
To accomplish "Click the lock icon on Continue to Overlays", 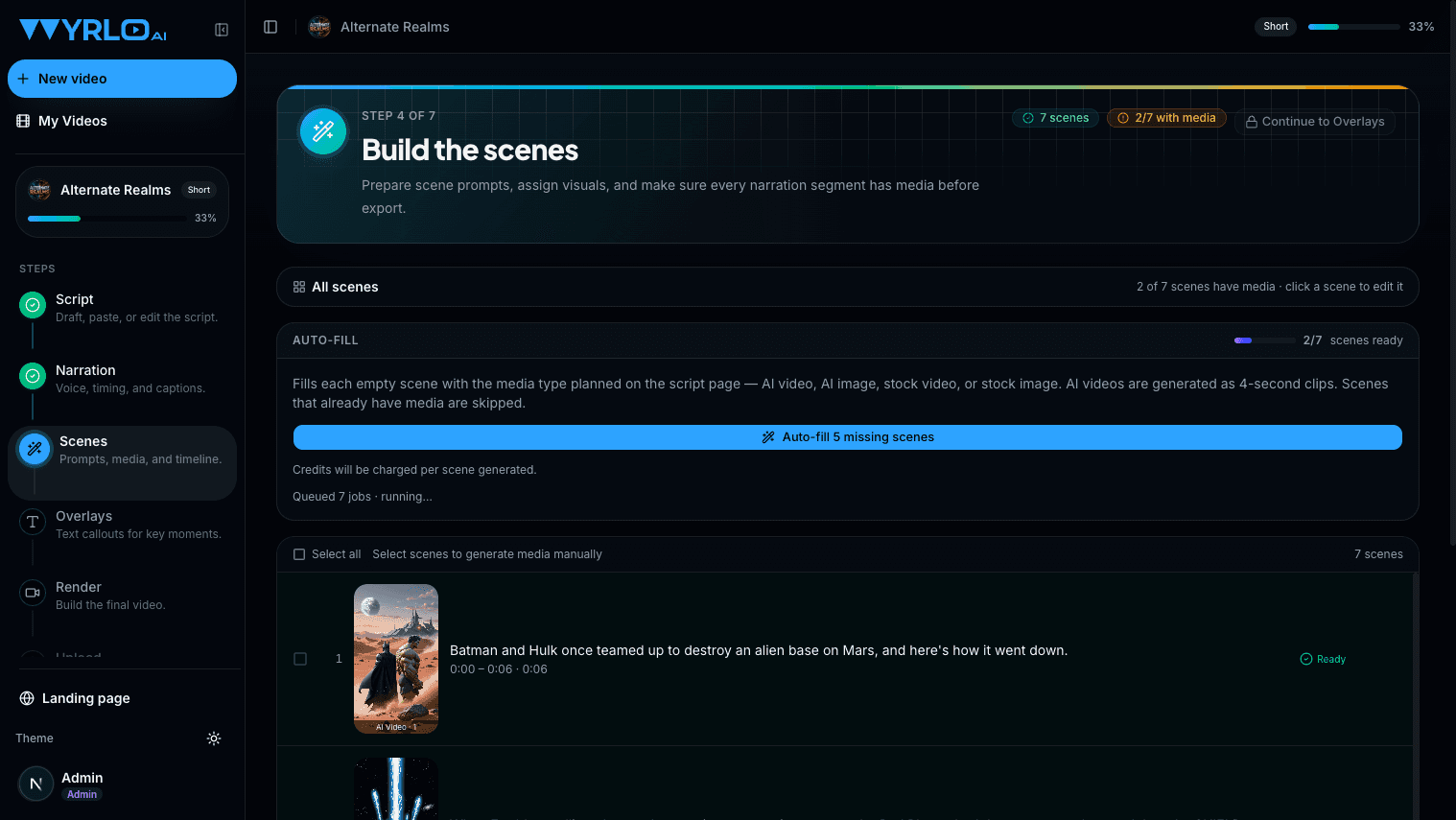I will pos(1252,122).
